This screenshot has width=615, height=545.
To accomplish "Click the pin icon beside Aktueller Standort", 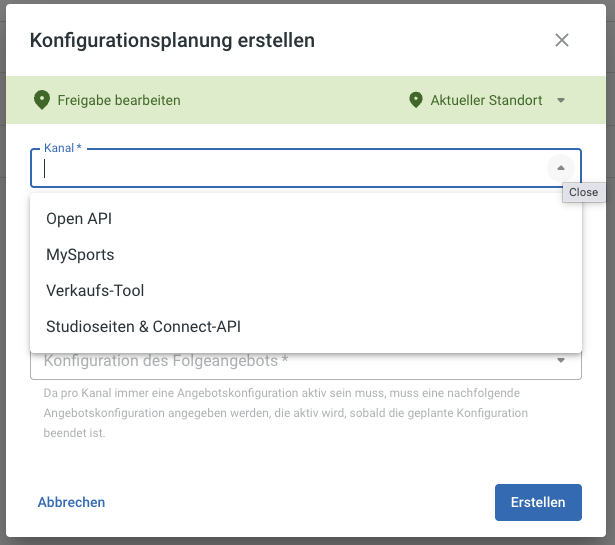I will pyautogui.click(x=416, y=100).
